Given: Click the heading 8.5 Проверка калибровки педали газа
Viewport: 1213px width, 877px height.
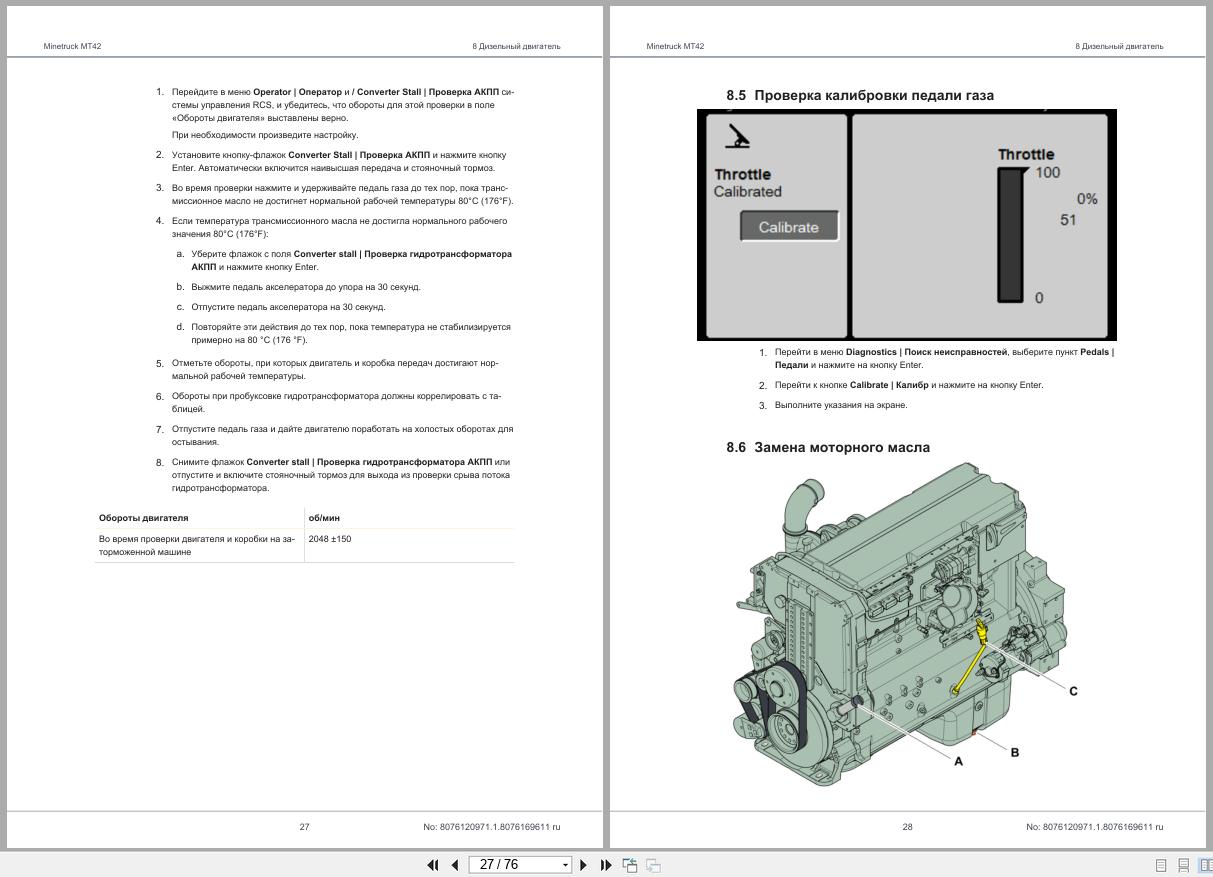Looking at the screenshot, I should click(x=860, y=95).
